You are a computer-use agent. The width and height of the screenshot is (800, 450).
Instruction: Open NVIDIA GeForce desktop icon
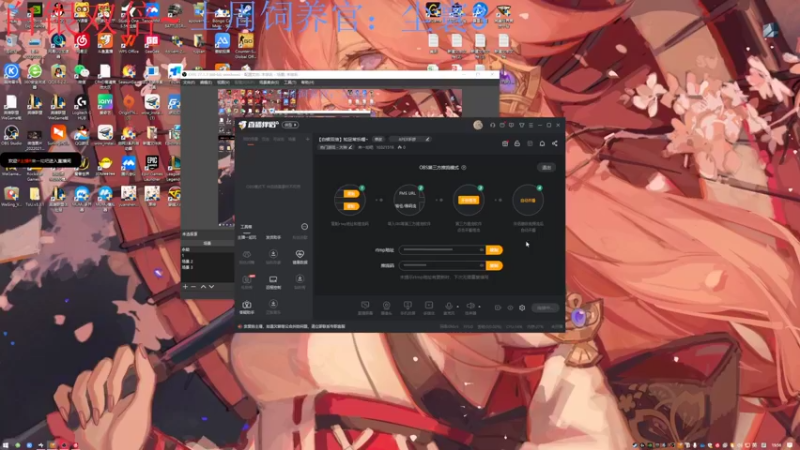coord(35,11)
